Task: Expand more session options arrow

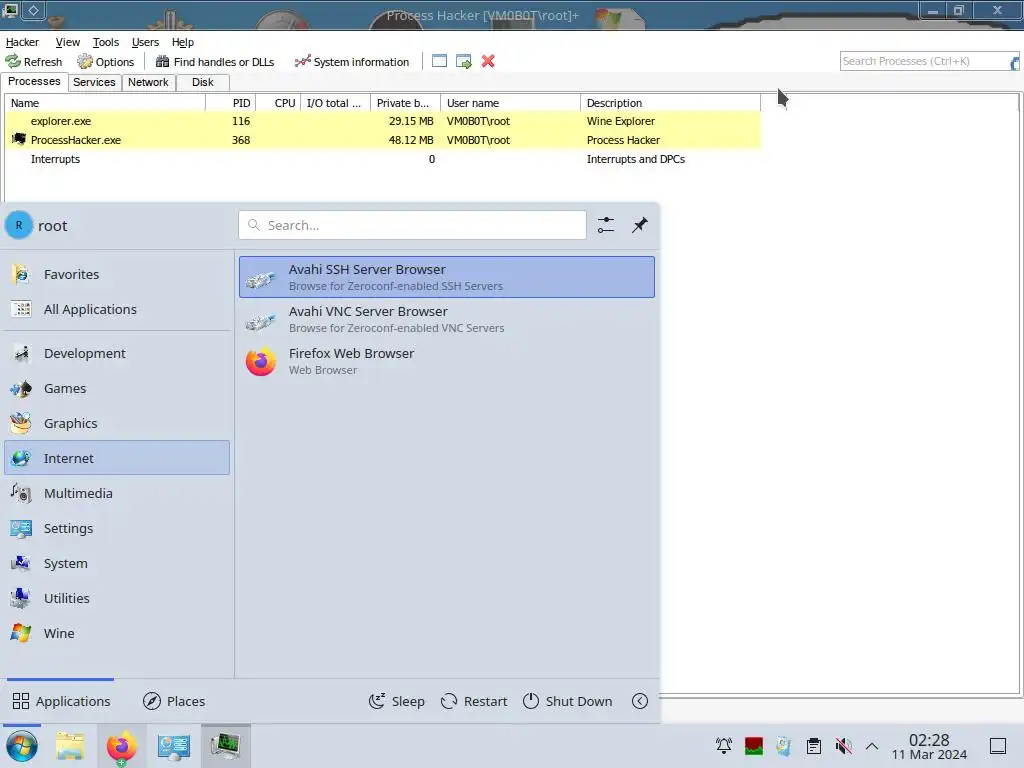Action: click(640, 701)
